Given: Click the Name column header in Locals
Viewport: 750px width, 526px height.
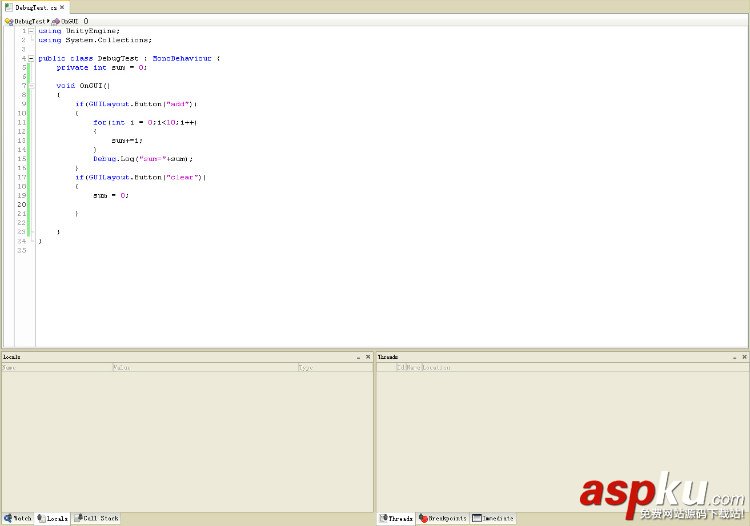Looking at the screenshot, I should click(x=56, y=367).
